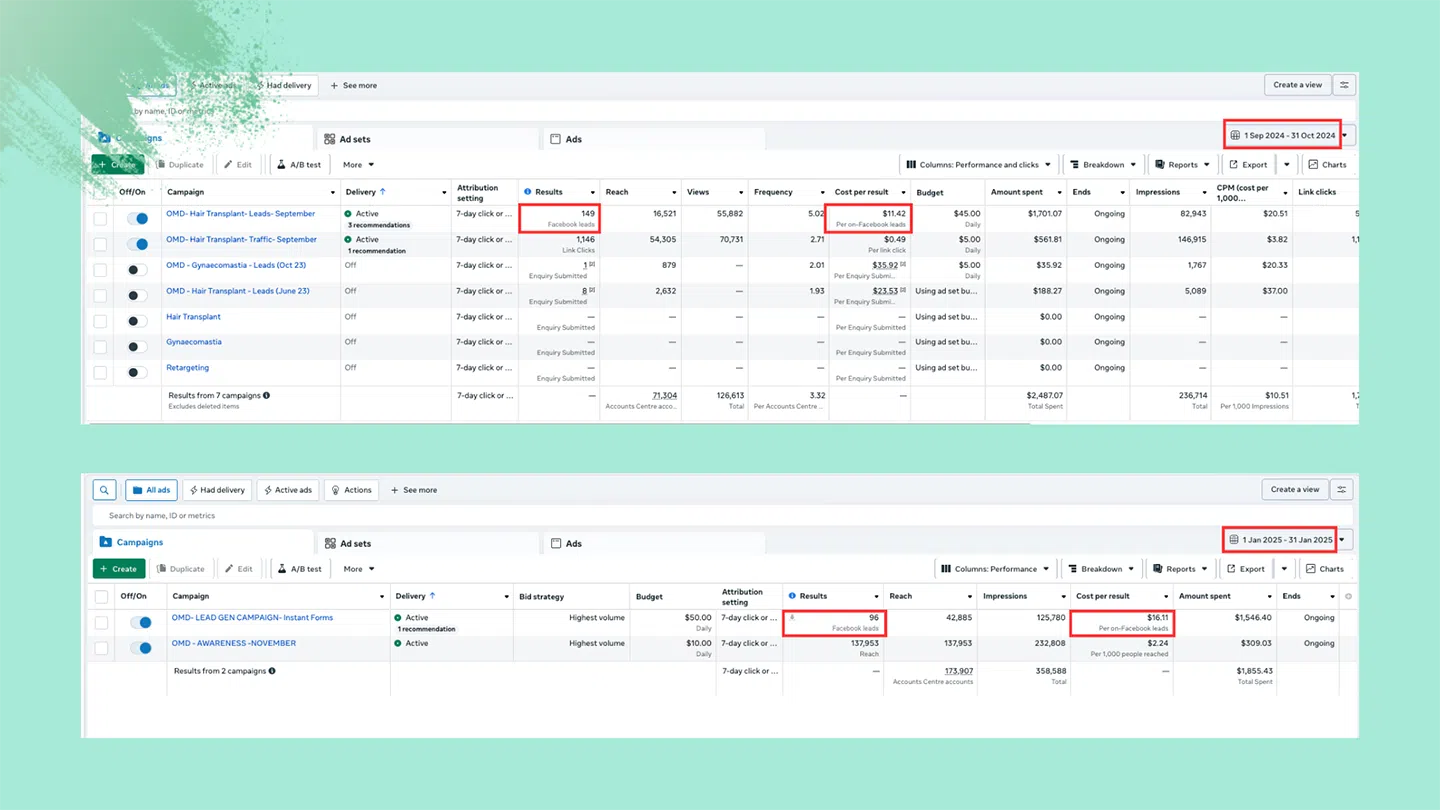Click the A/B test flask icon in Jan 2025 view

tap(283, 569)
